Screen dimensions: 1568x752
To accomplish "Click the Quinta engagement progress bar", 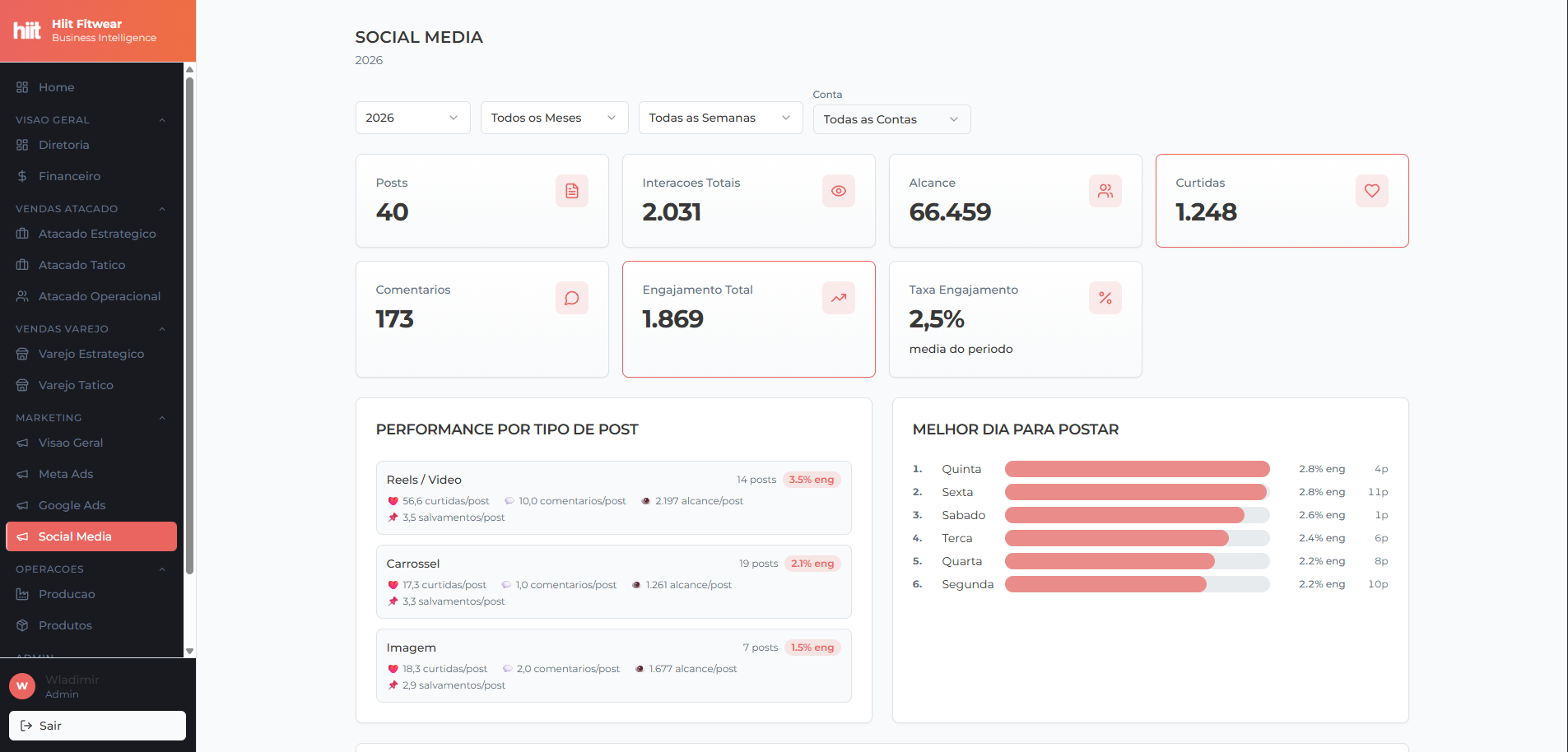I will coord(1137,469).
